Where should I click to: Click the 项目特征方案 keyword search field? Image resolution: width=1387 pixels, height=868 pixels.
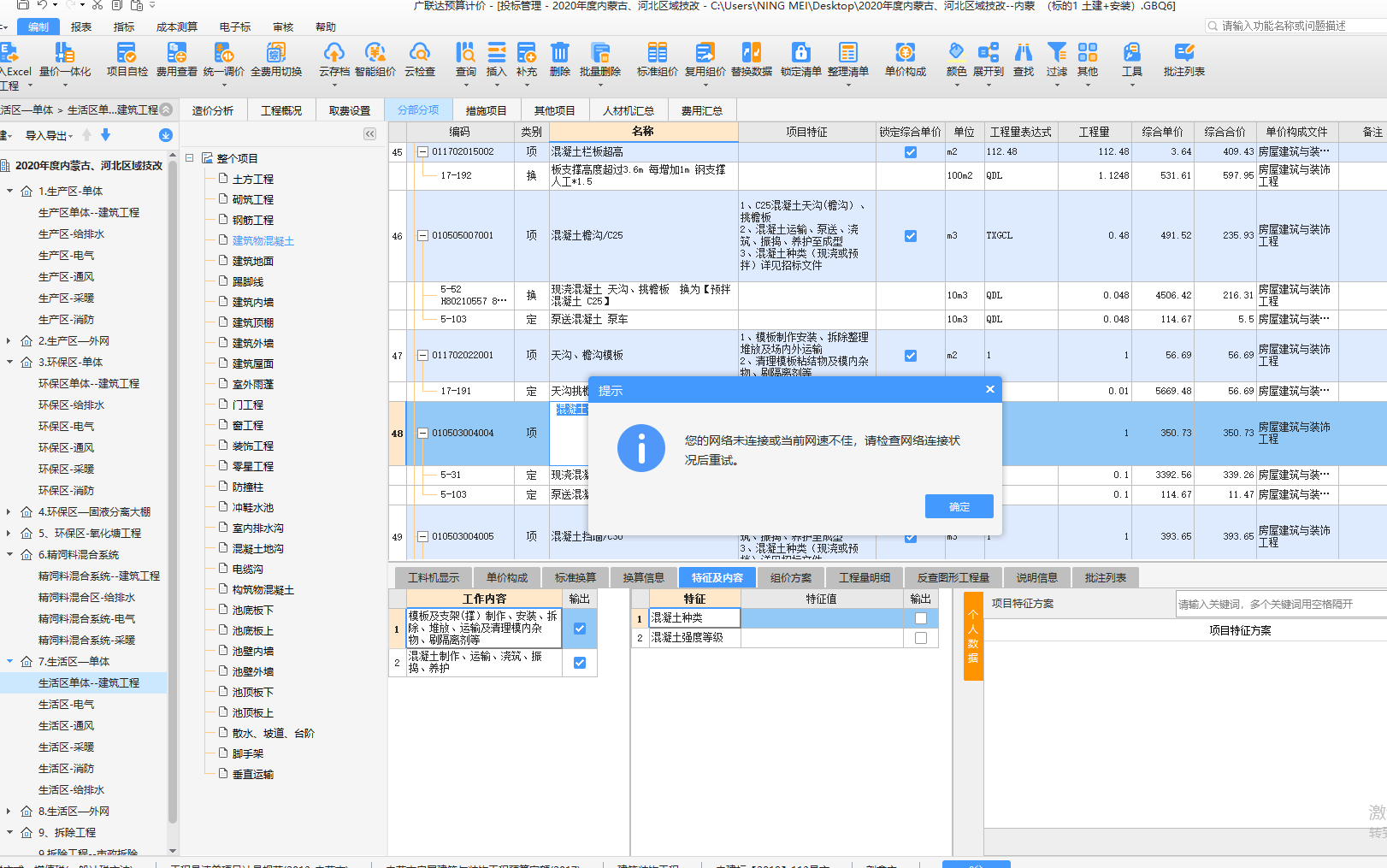coord(1281,605)
